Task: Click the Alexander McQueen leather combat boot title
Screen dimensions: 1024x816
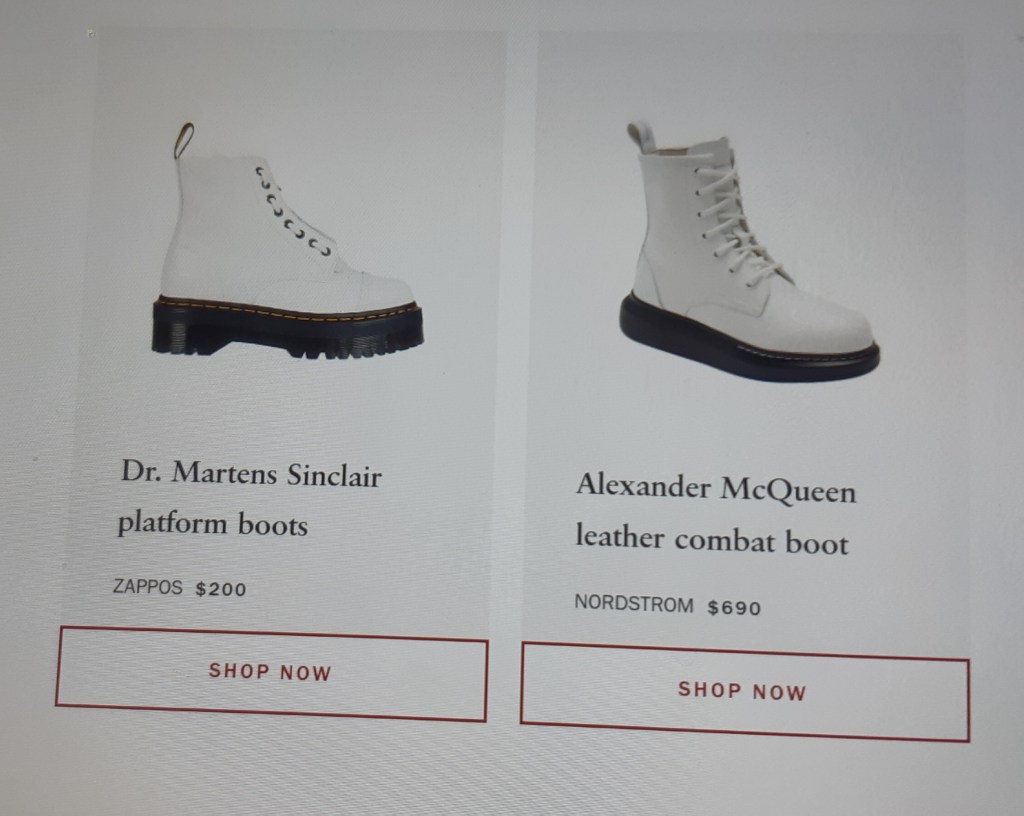Action: click(x=716, y=514)
